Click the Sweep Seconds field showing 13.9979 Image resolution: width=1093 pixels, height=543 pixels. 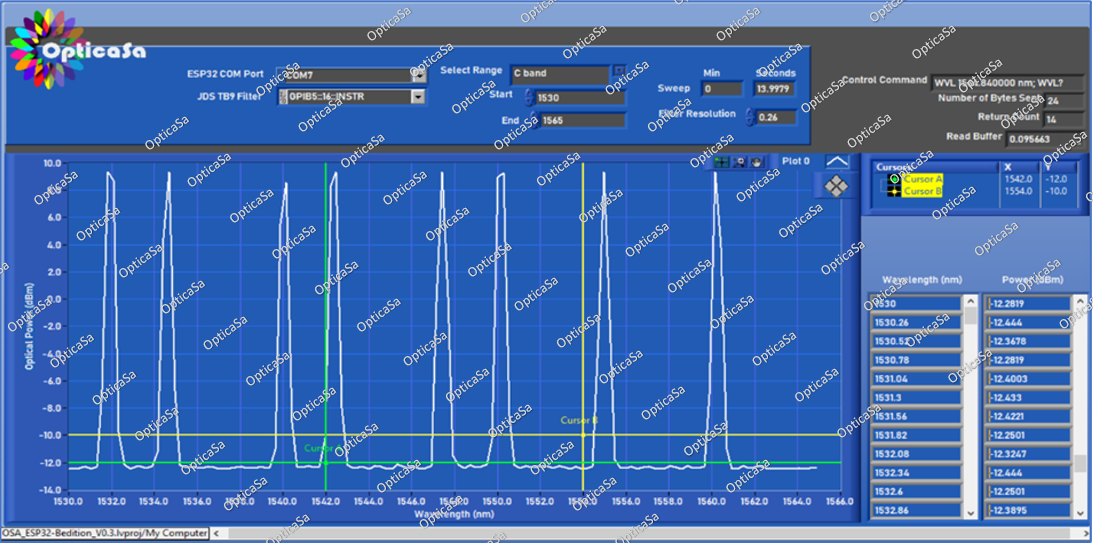[774, 89]
